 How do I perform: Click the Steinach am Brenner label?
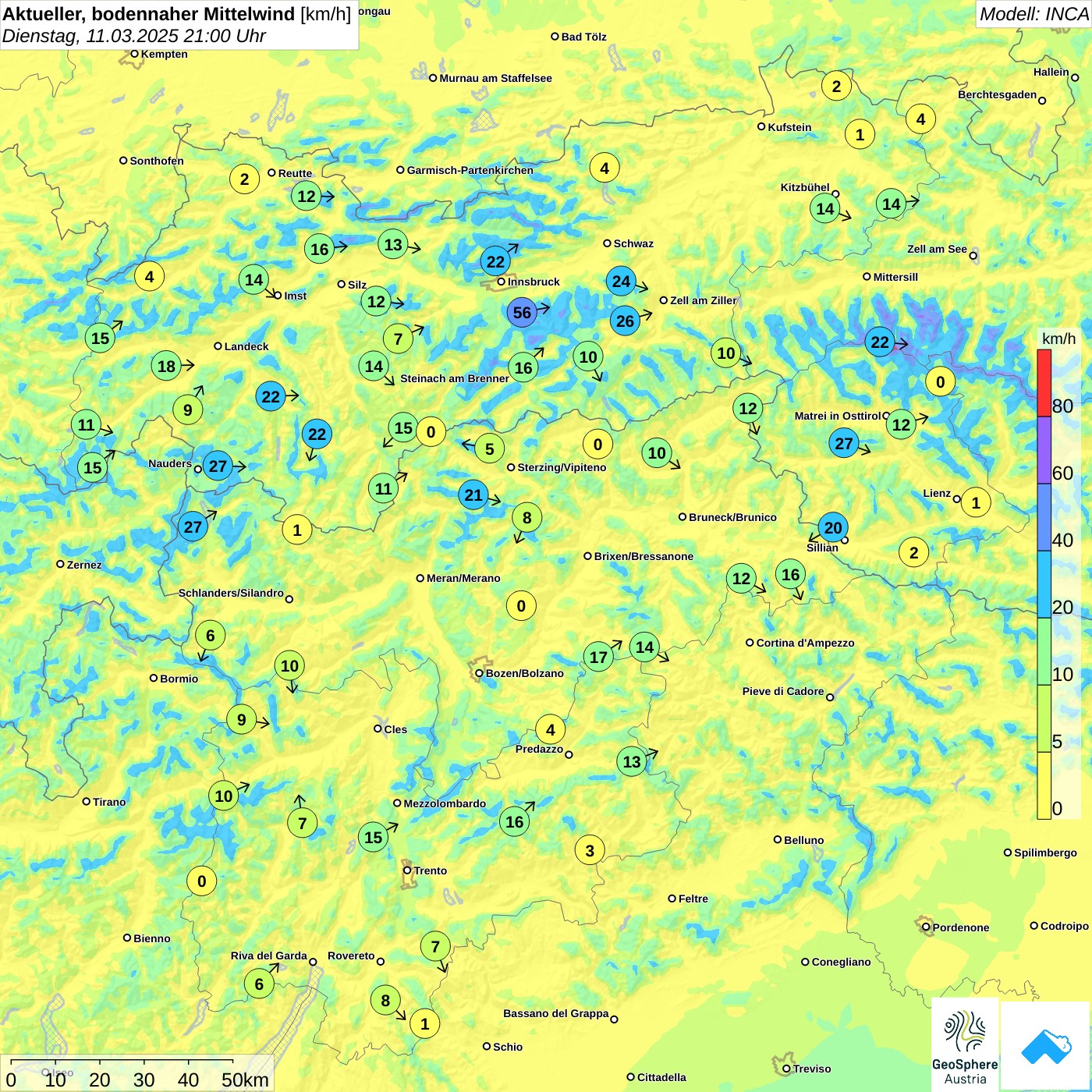tap(455, 378)
